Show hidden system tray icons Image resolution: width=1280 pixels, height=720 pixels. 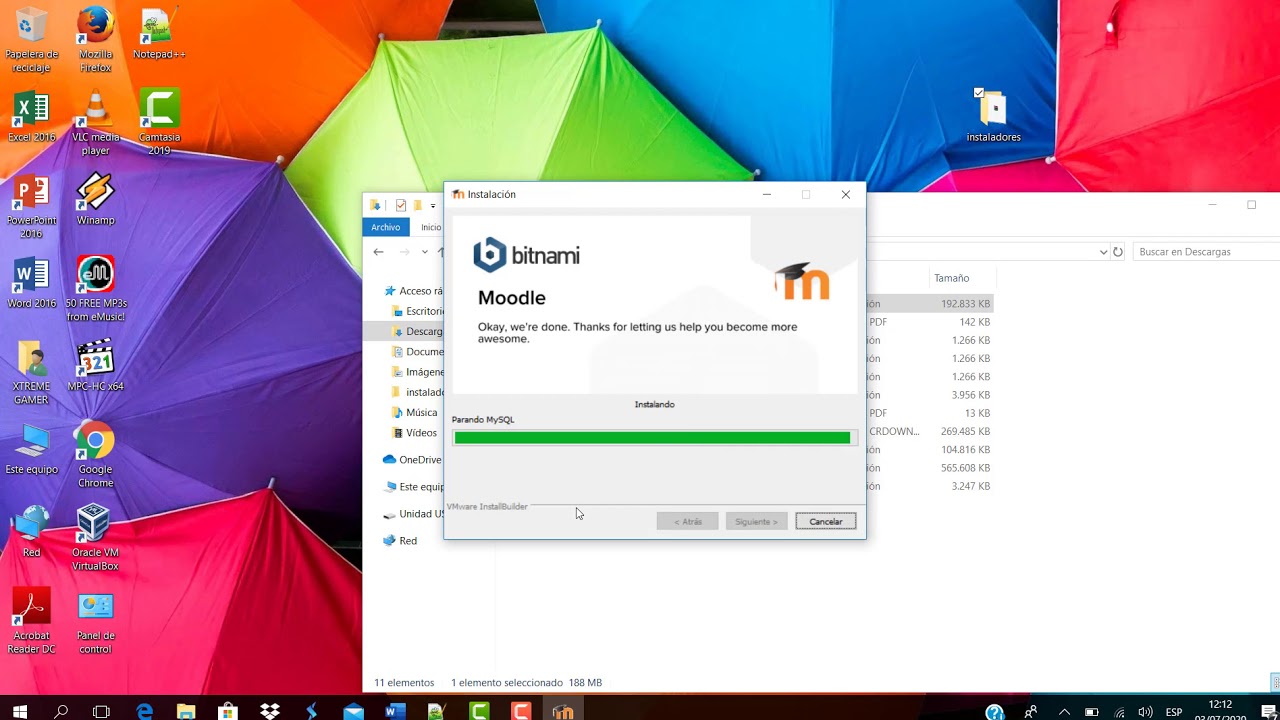(x=1064, y=712)
